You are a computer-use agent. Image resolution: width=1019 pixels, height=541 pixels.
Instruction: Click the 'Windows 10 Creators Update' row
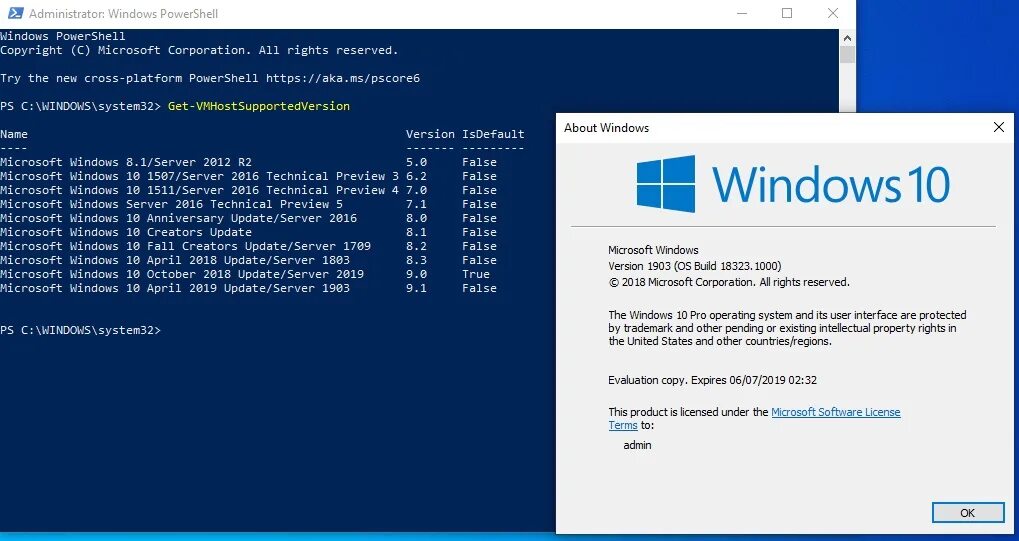[x=248, y=232]
